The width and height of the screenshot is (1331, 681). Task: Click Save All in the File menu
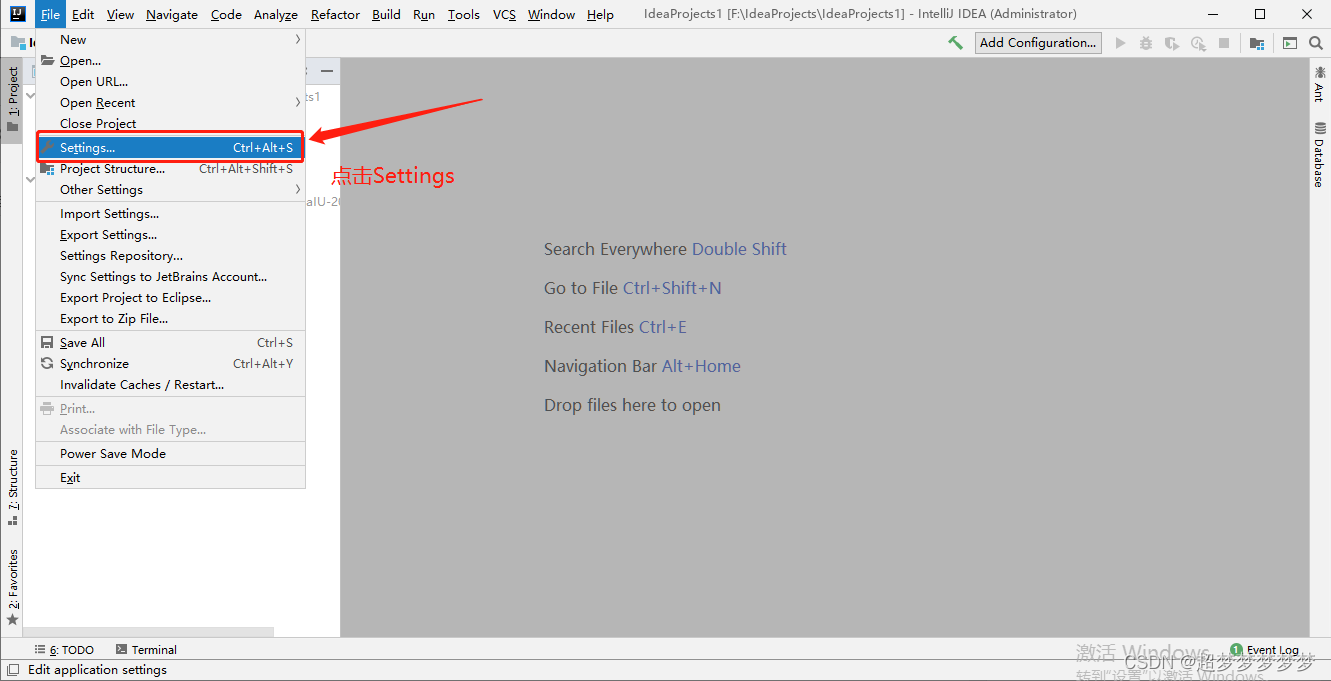coord(170,343)
